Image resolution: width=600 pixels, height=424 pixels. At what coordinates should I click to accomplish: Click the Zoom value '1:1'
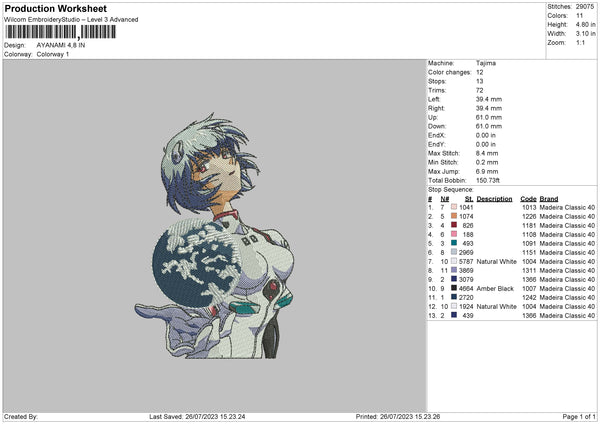pyautogui.click(x=580, y=42)
